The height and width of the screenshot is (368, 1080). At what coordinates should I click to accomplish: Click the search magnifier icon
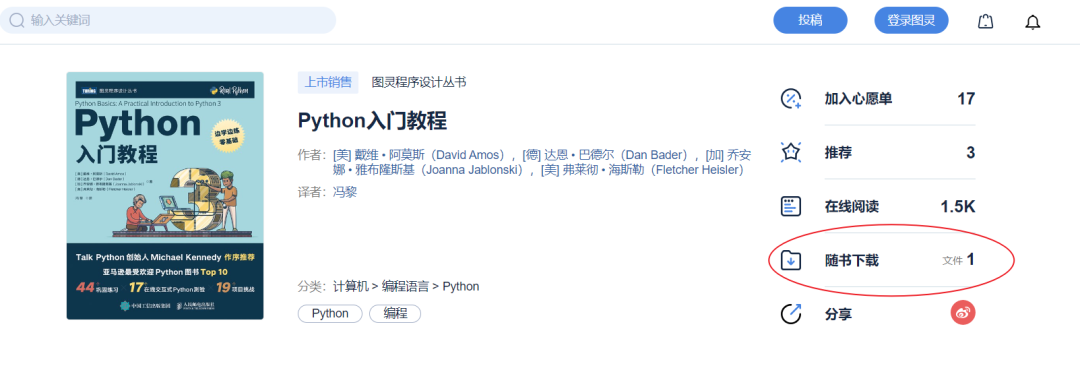tap(17, 21)
